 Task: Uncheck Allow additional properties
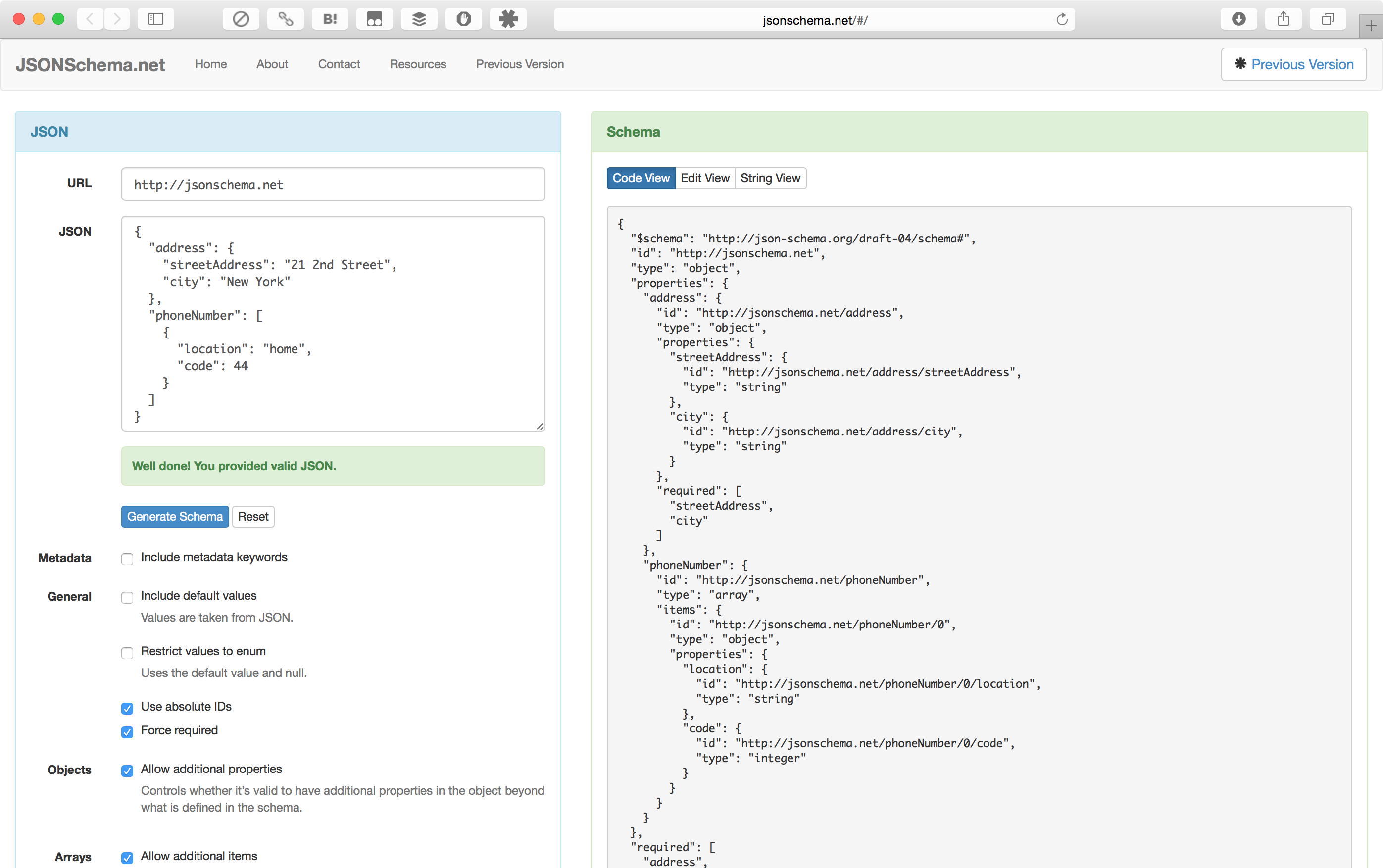click(127, 771)
